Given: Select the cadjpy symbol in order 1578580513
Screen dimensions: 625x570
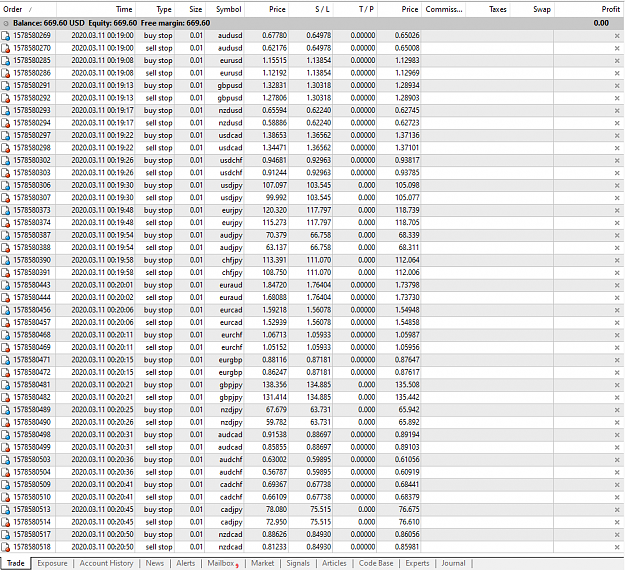Looking at the screenshot, I should click(x=231, y=510).
